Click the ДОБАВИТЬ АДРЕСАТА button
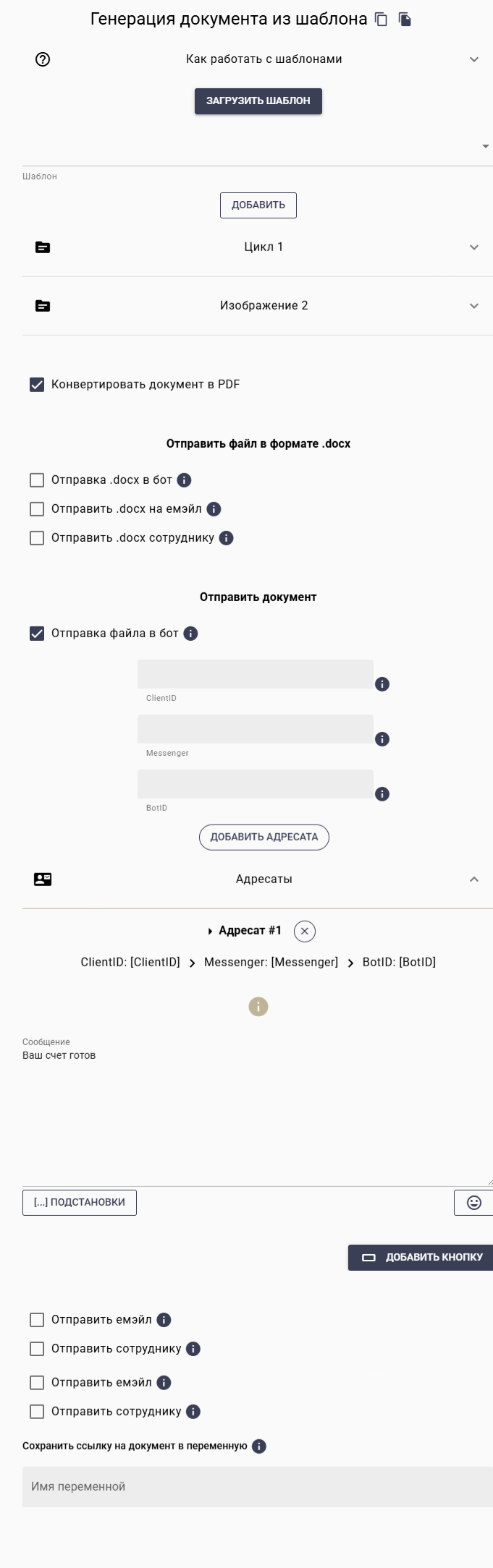 pos(264,837)
